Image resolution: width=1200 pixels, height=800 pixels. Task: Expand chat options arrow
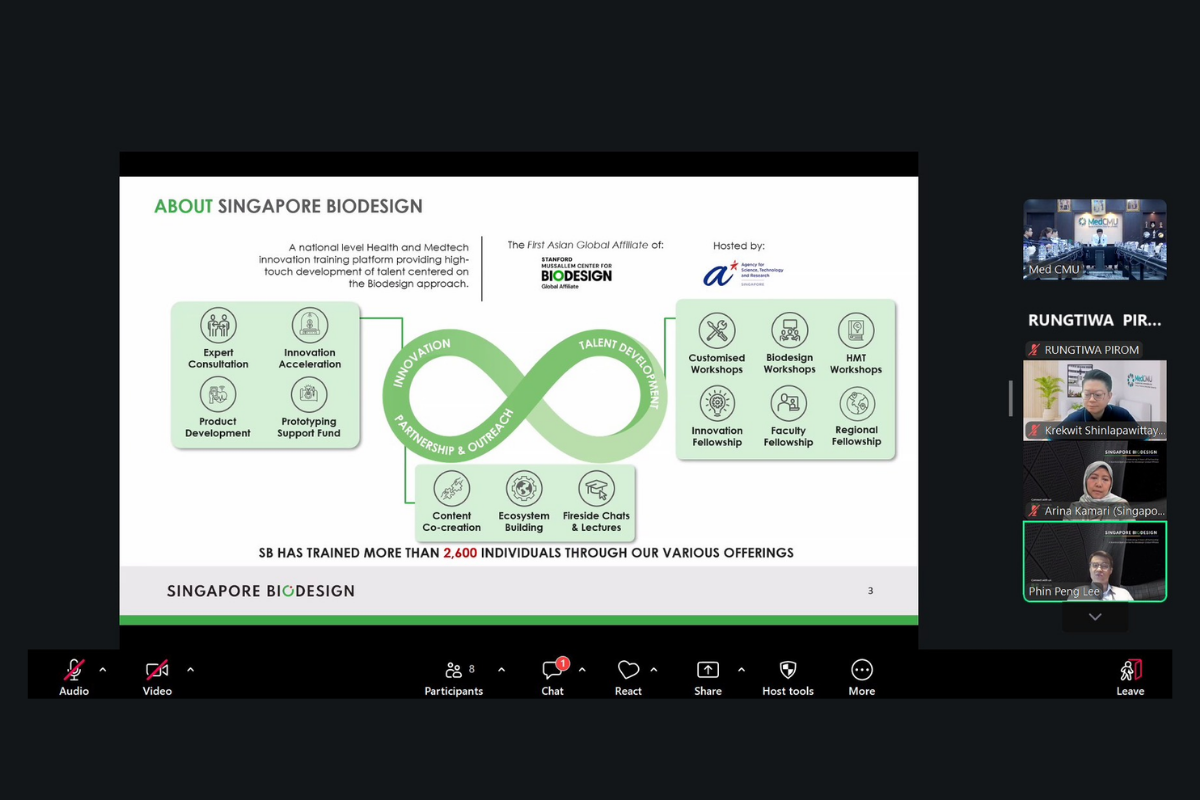[x=582, y=669]
